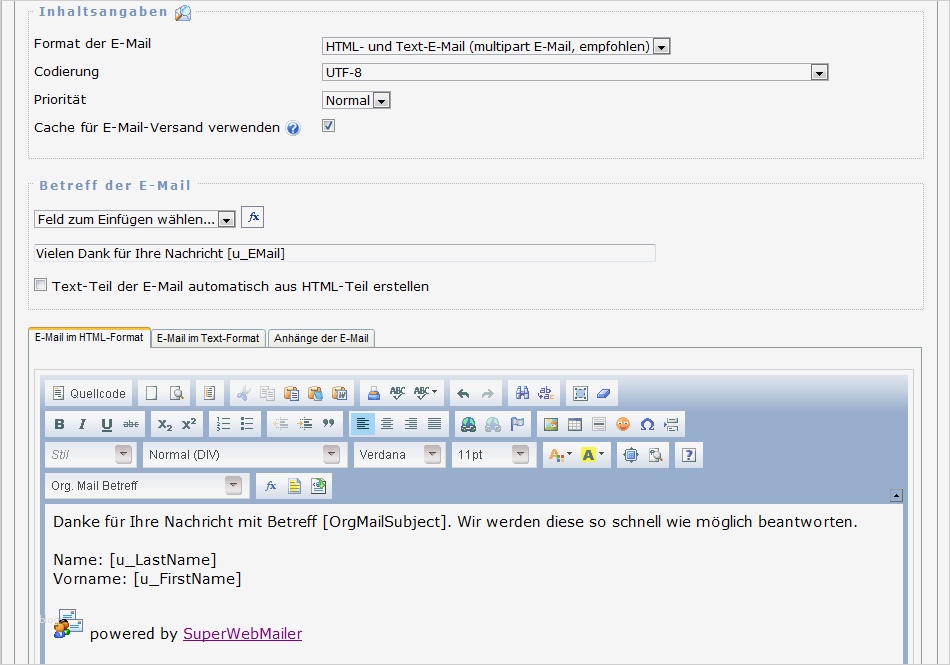Click the editor fx function icon
Viewport: 950px width, 665px height.
270,486
